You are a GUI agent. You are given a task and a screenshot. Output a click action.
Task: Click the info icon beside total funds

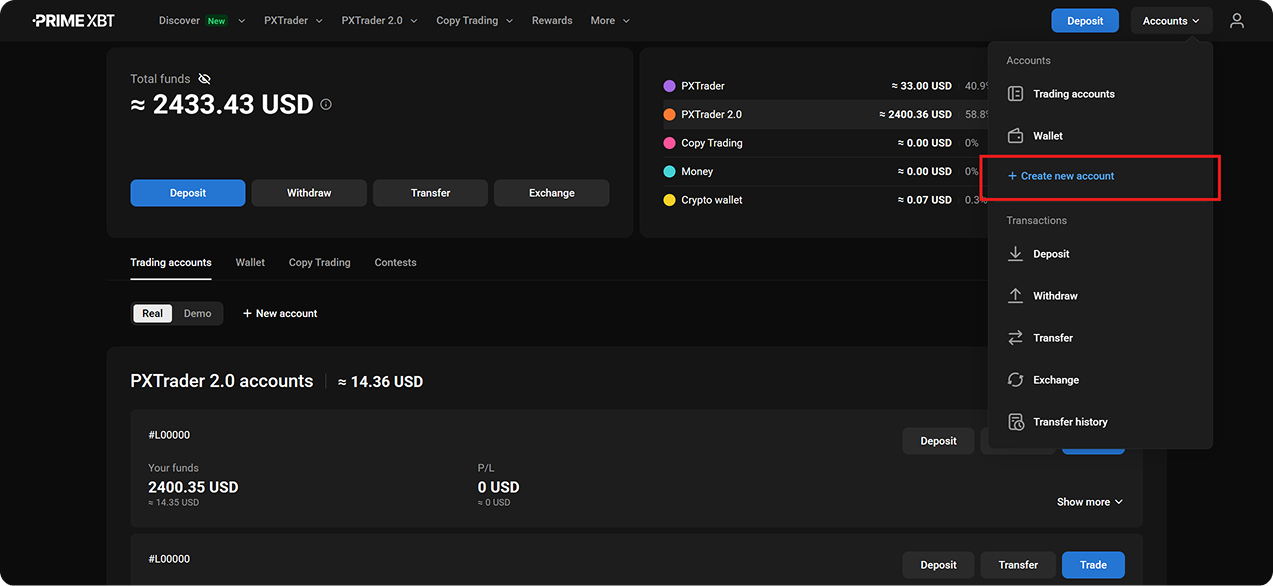326,103
